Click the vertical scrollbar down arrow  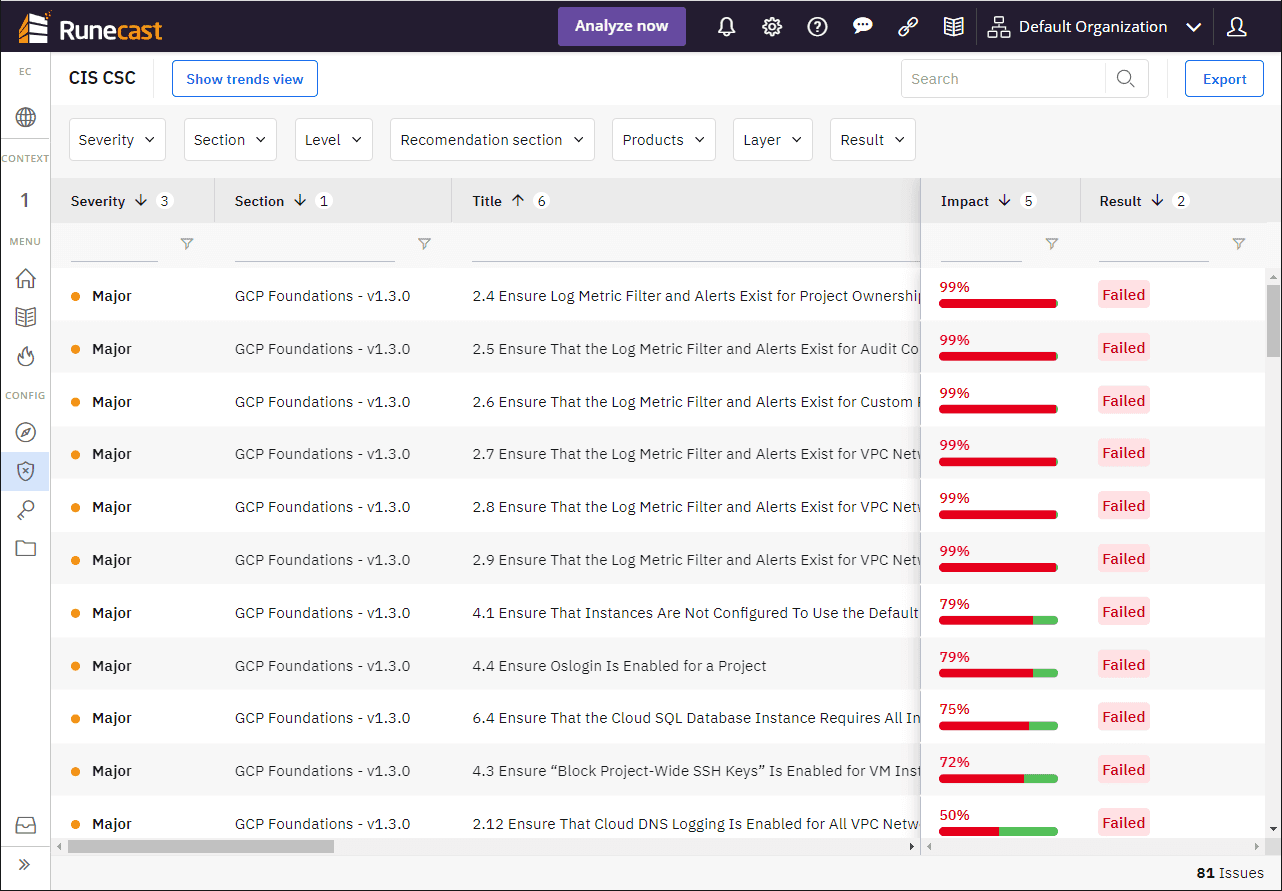click(1273, 829)
